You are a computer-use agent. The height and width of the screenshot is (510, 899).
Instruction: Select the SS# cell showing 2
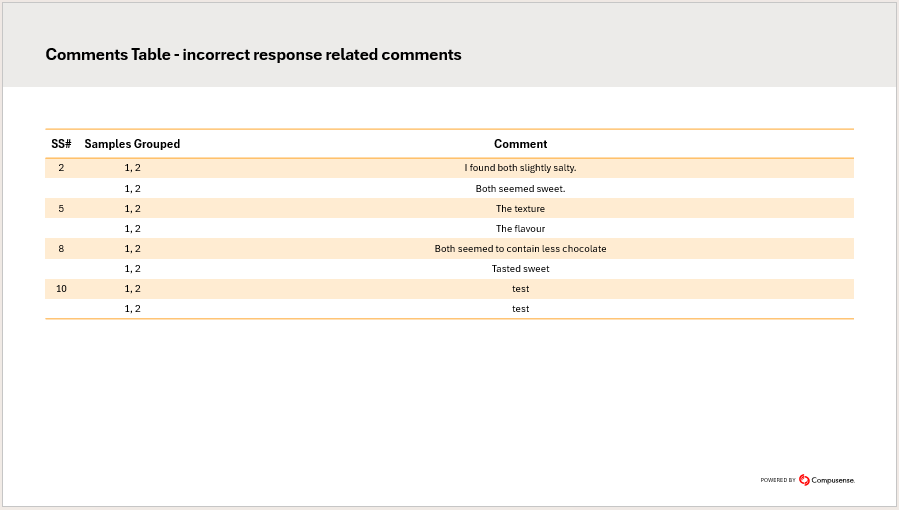click(x=61, y=168)
